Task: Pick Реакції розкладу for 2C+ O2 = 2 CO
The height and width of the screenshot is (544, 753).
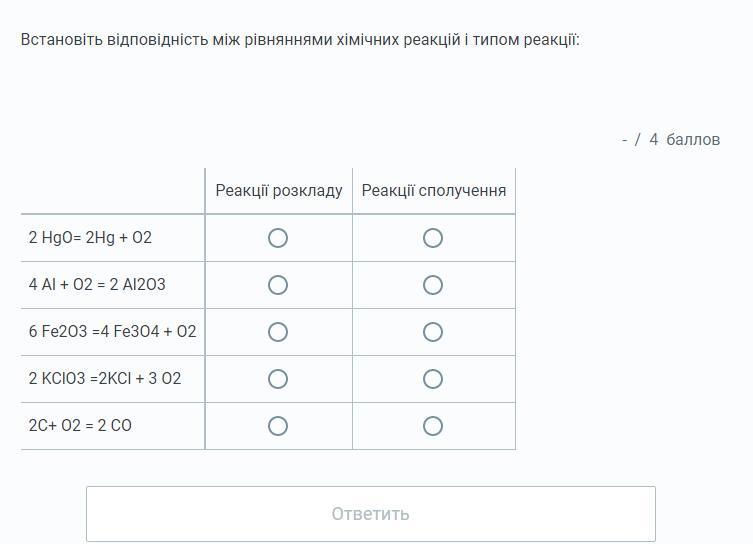Action: [278, 426]
